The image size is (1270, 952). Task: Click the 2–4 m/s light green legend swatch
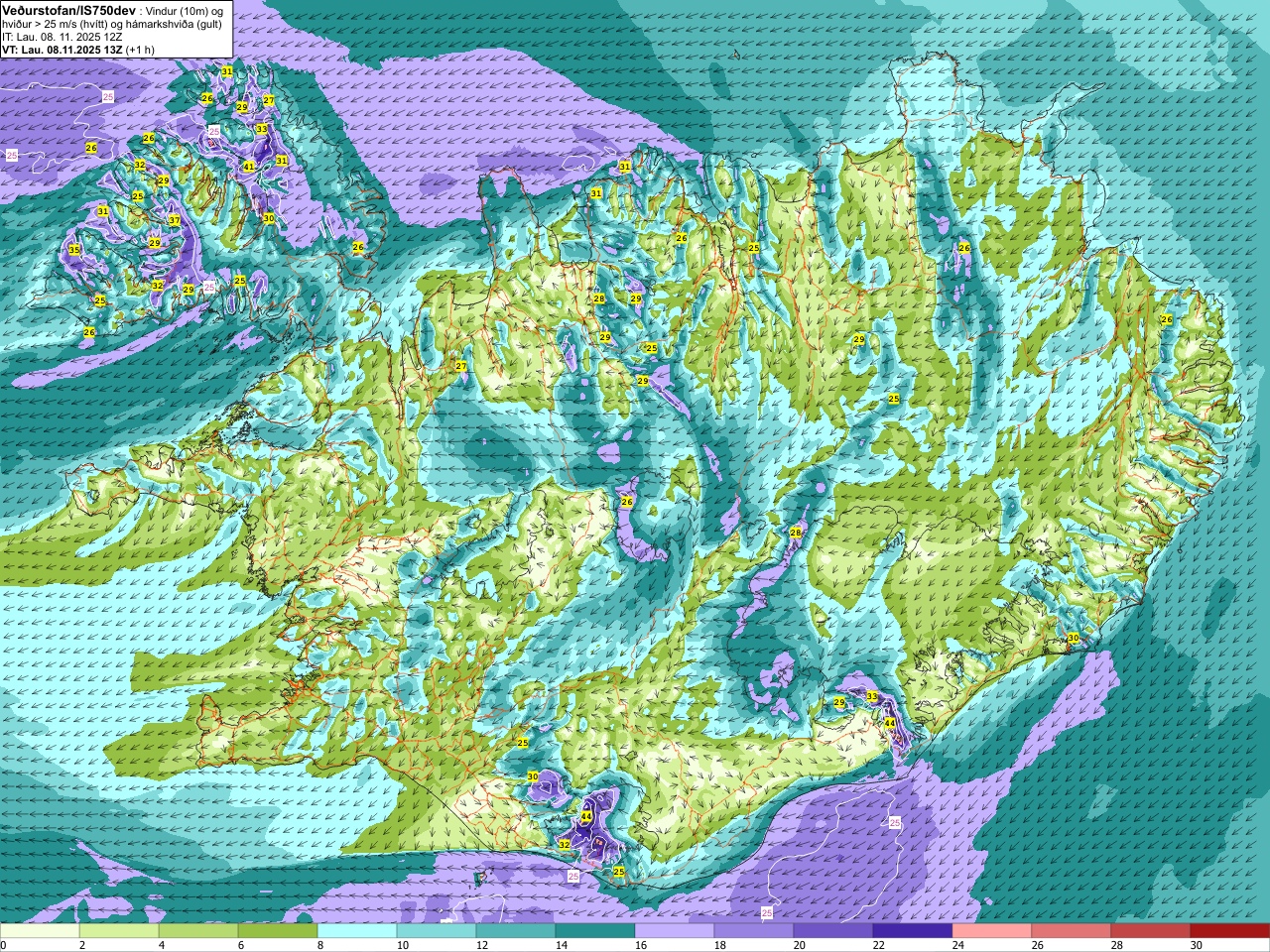(119, 931)
